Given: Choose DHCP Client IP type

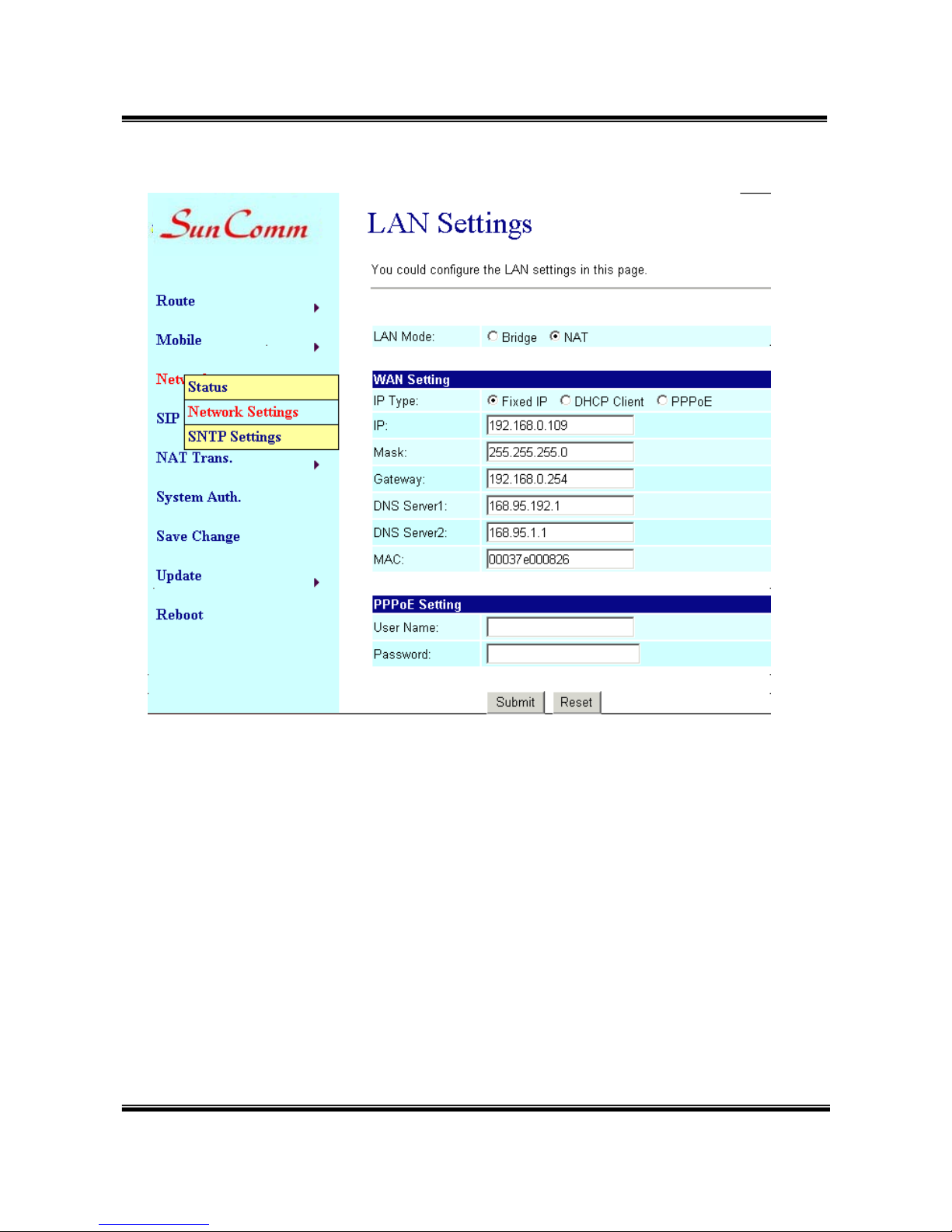Looking at the screenshot, I should (x=566, y=400).
